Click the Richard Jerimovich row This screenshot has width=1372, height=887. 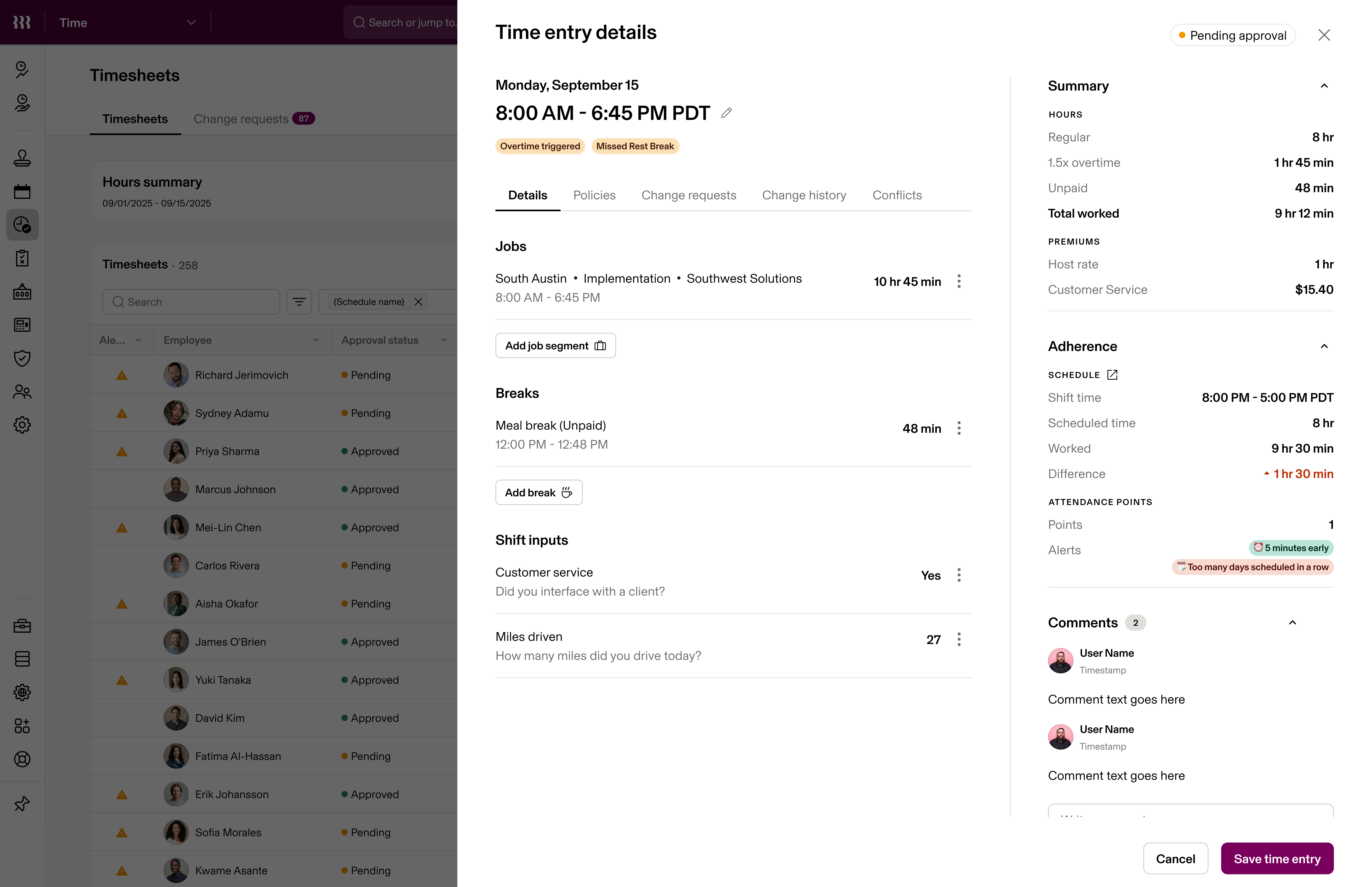[x=274, y=375]
